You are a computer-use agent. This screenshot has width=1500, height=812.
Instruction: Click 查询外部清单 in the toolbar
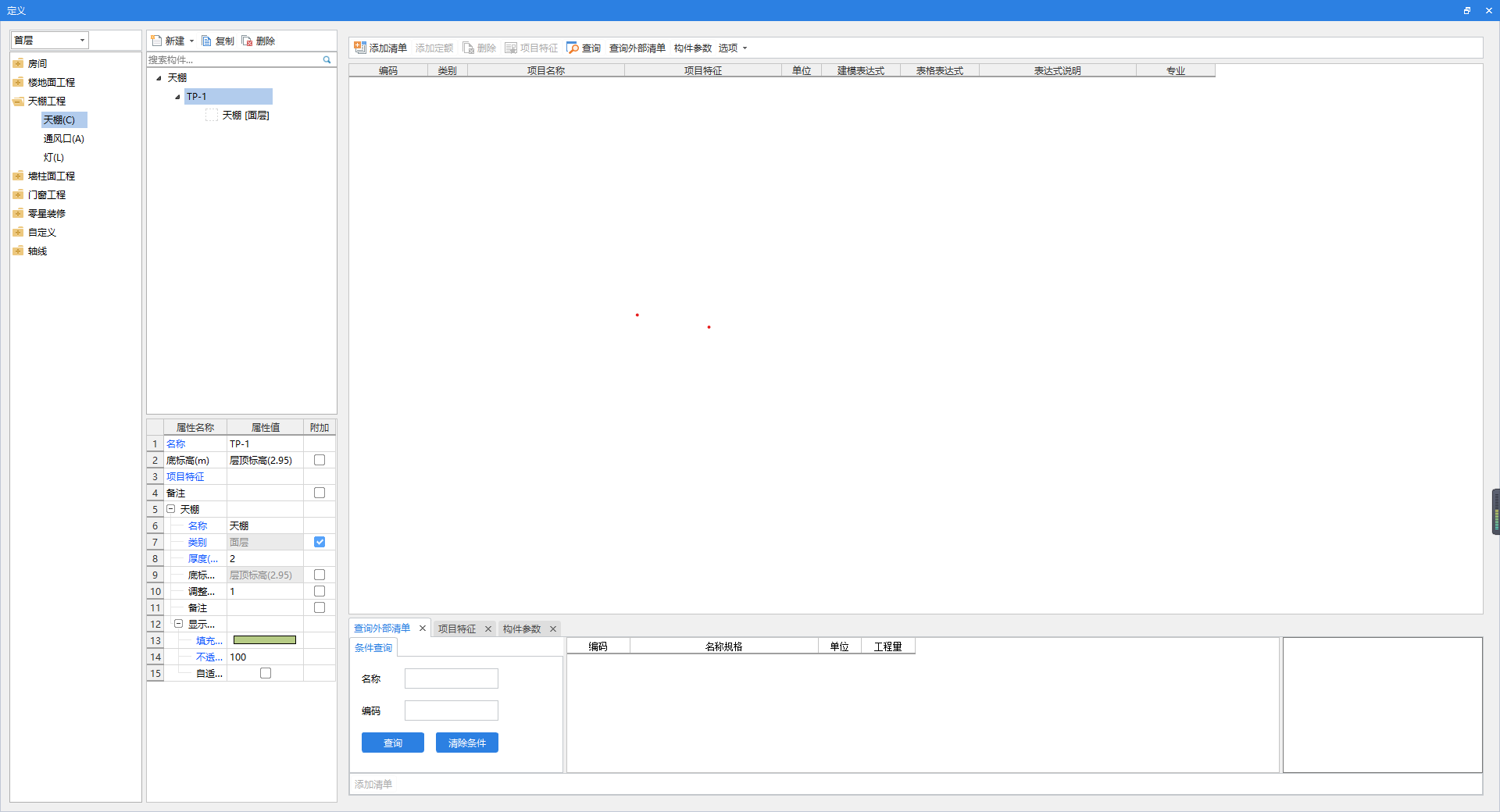pyautogui.click(x=637, y=48)
